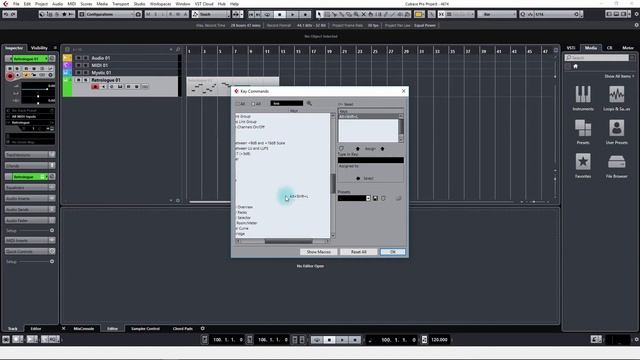
Task: Open User Presets in Media rack
Action: pos(616,131)
